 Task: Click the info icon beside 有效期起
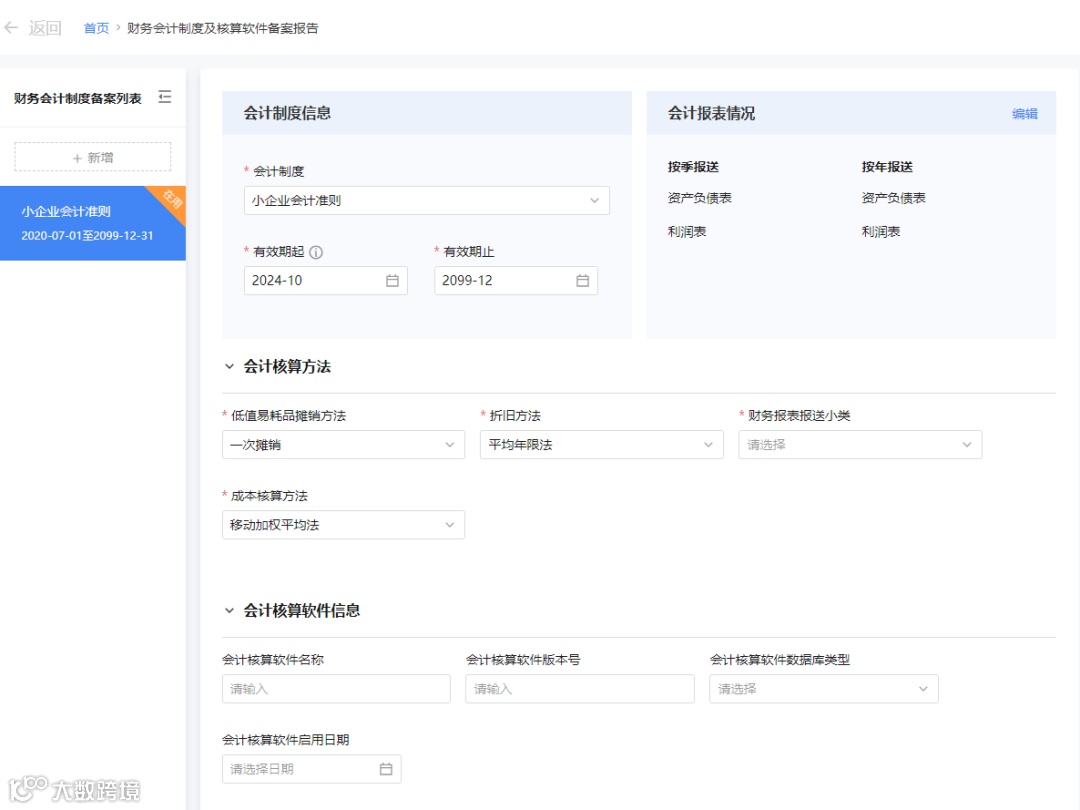(x=316, y=252)
